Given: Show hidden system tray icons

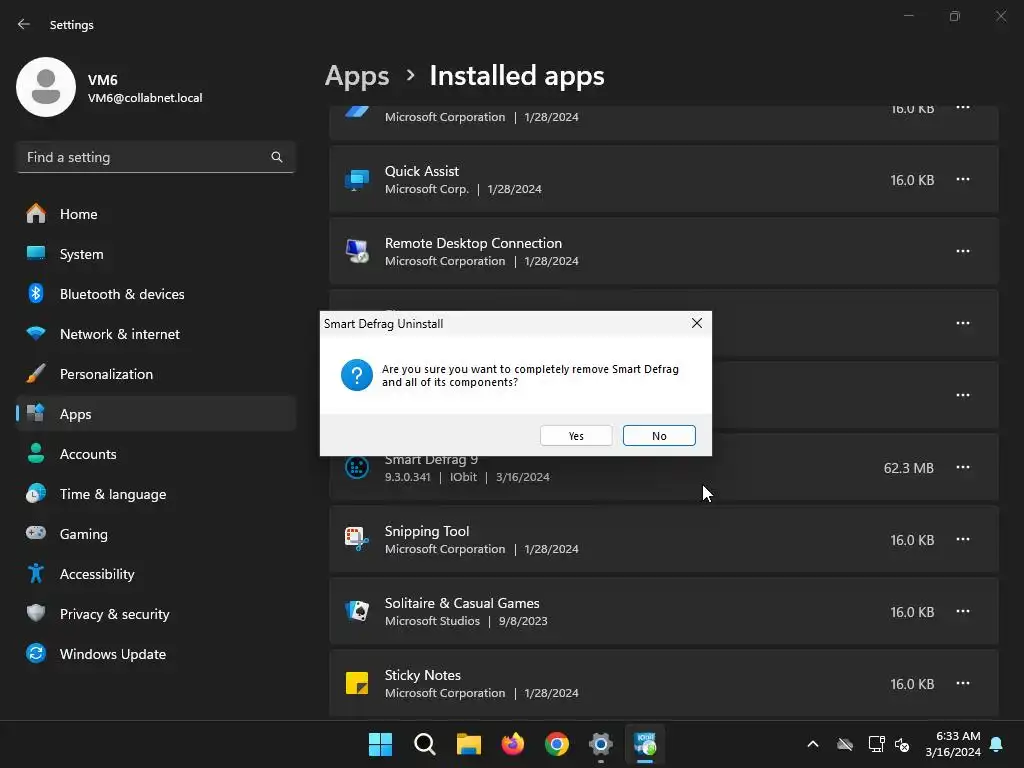Looking at the screenshot, I should [812, 744].
